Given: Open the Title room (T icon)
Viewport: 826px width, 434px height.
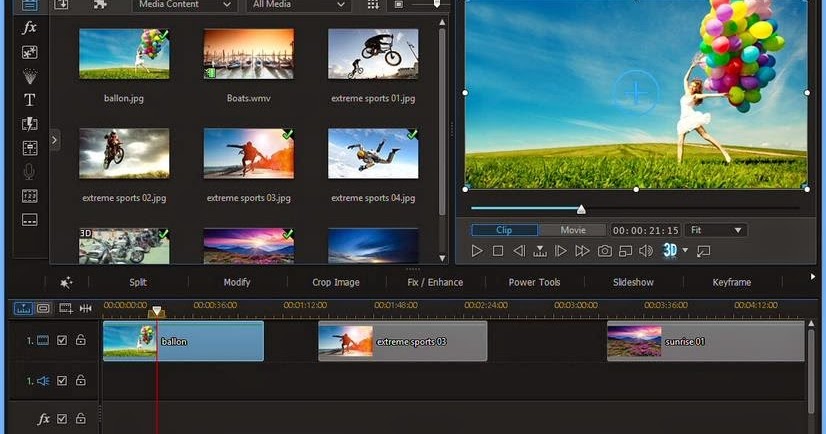Looking at the screenshot, I should click(x=30, y=100).
